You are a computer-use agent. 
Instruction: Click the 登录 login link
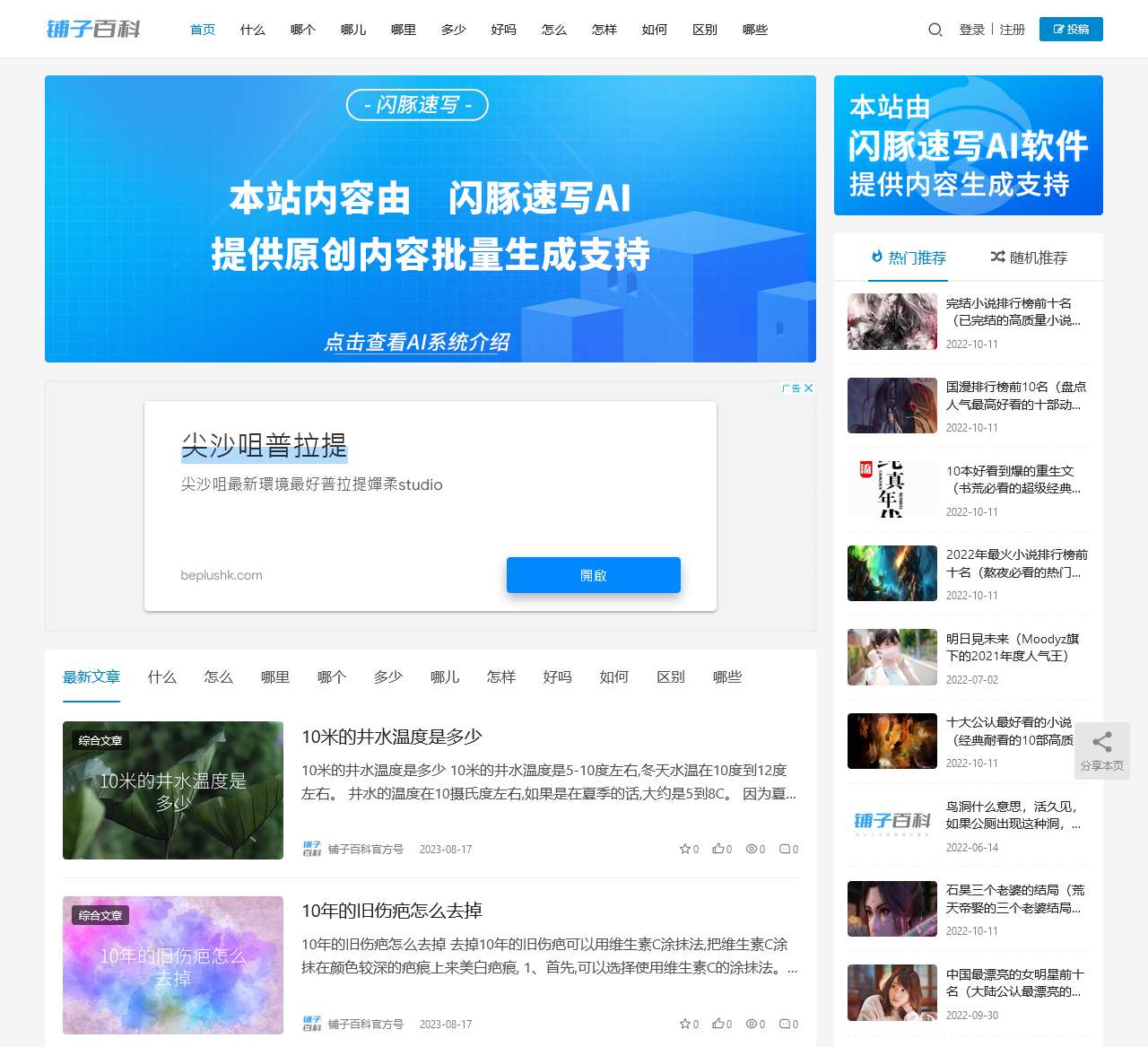click(x=972, y=30)
